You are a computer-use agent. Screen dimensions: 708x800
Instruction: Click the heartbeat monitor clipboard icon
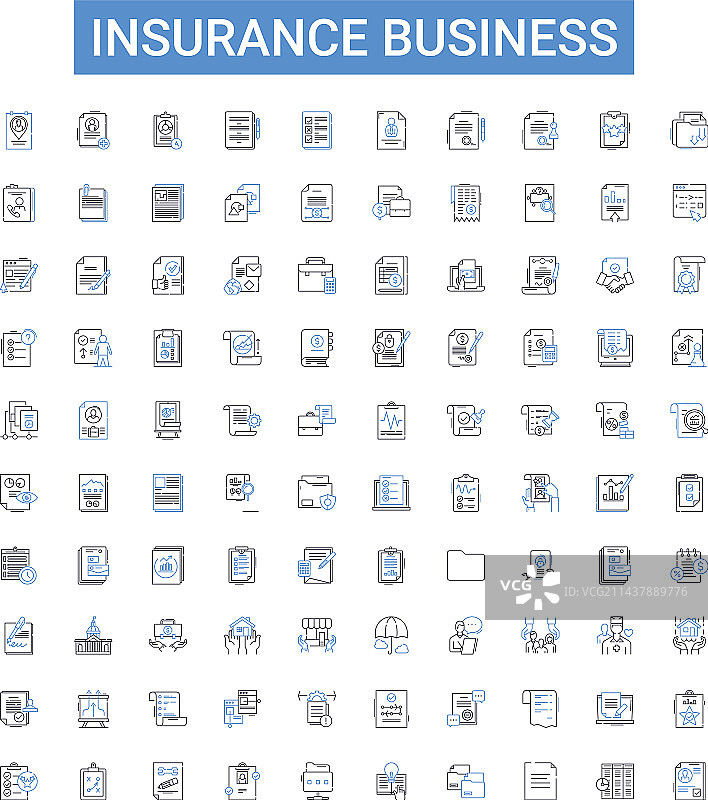point(391,419)
